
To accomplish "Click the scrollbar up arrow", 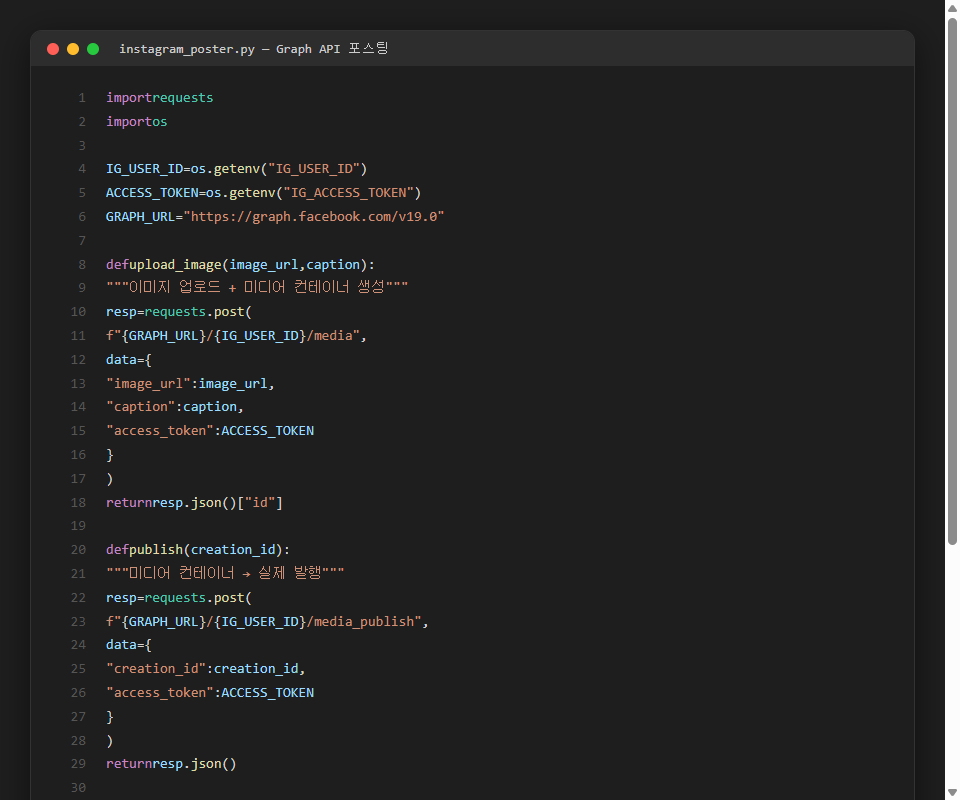I will [950, 8].
